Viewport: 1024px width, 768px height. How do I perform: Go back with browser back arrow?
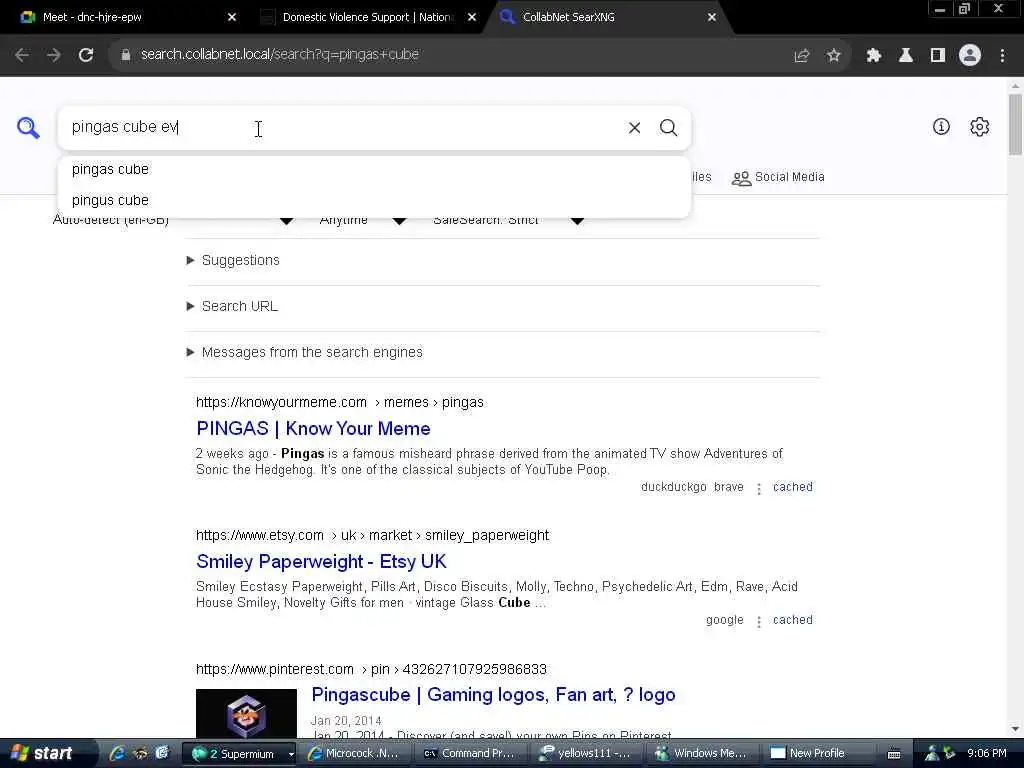point(22,55)
